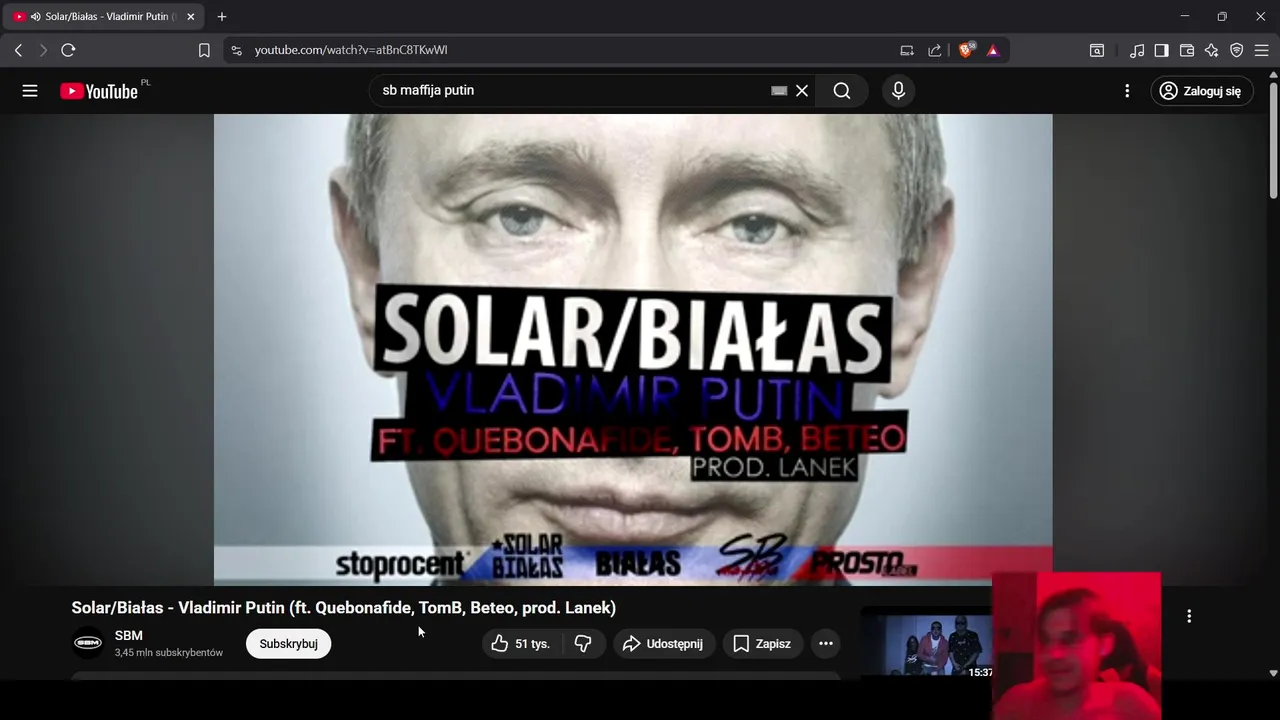Viewport: 1280px width, 720px height.
Task: Share this page from the address bar
Action: (x=934, y=50)
